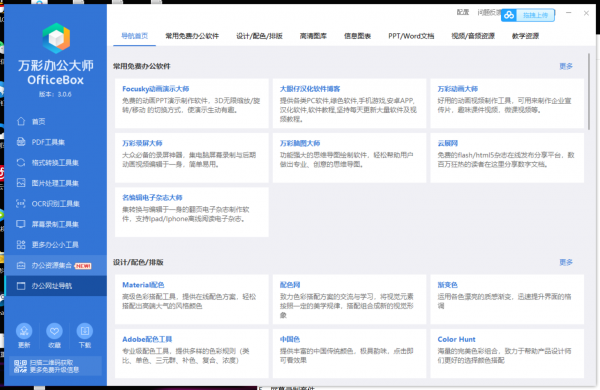The height and width of the screenshot is (390, 600).
Task: Click the 更新 update round icon
Action: (x=24, y=331)
